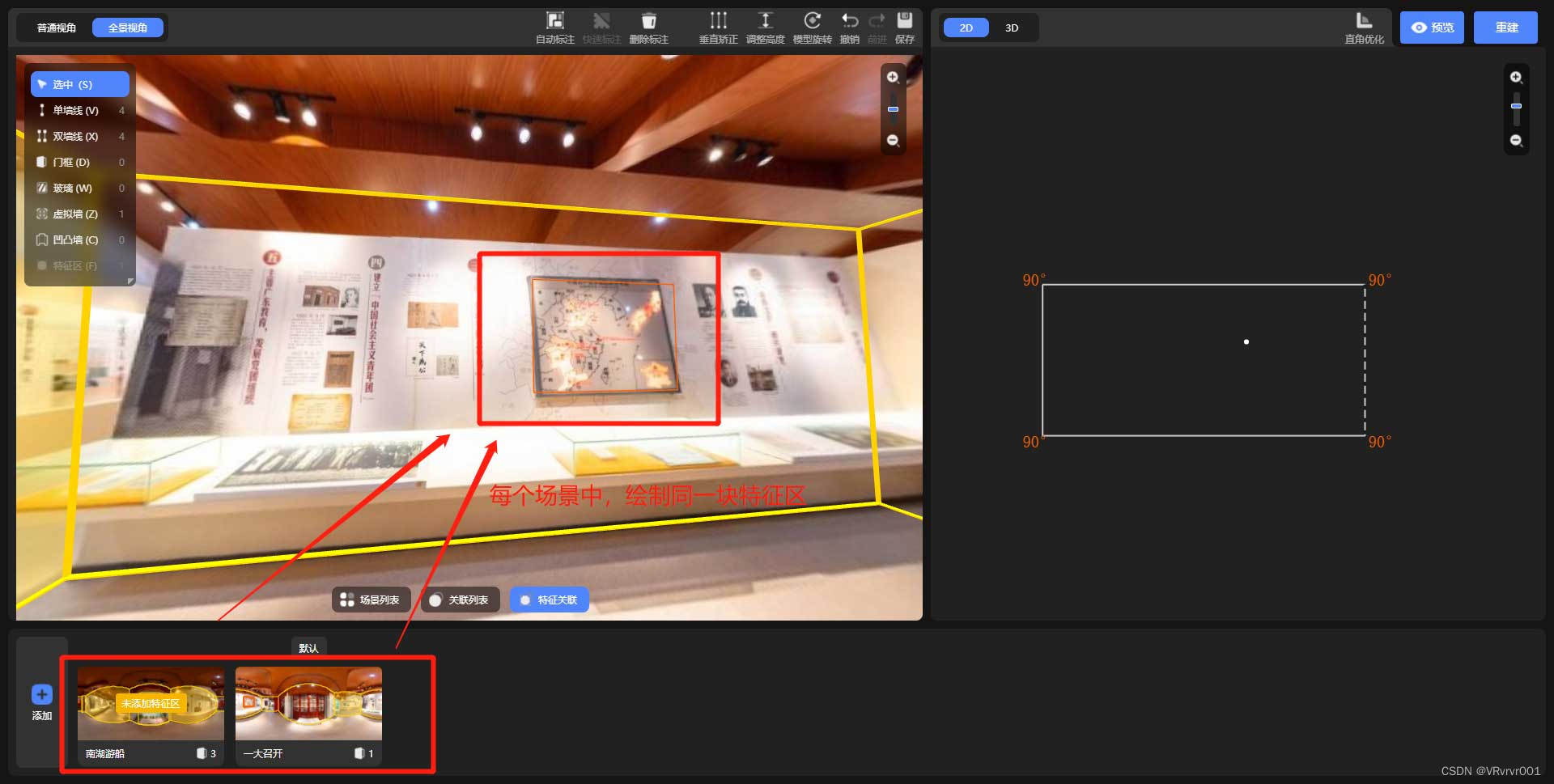Image resolution: width=1554 pixels, height=784 pixels.
Task: Open the 一大召开 scene thumbnail
Action: 308,703
